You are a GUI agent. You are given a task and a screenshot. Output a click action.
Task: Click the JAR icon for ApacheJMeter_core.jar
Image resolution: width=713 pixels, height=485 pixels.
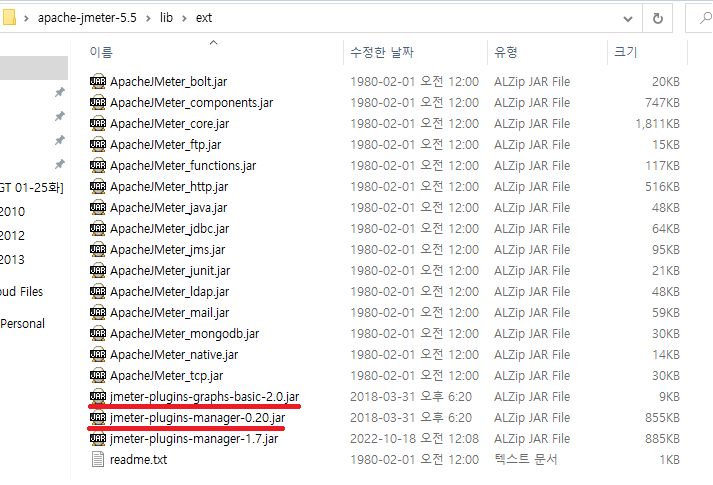(x=98, y=123)
